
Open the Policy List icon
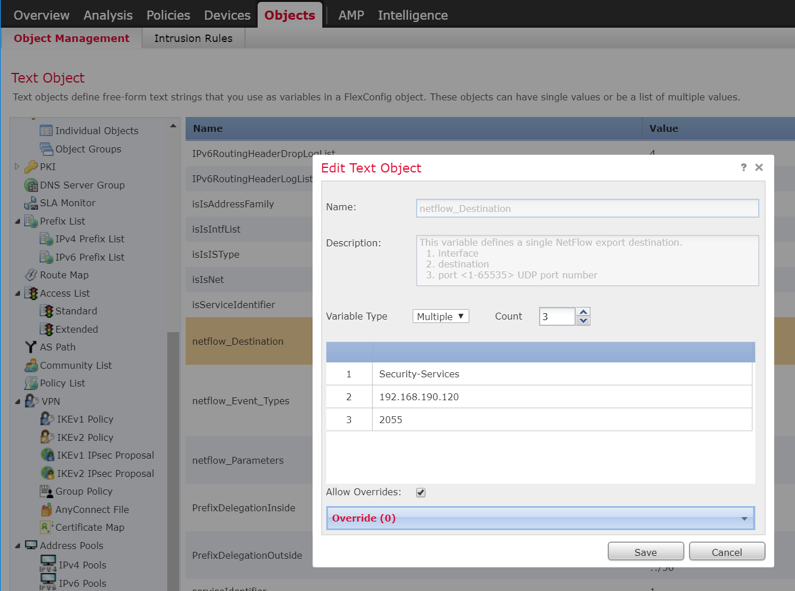point(31,383)
